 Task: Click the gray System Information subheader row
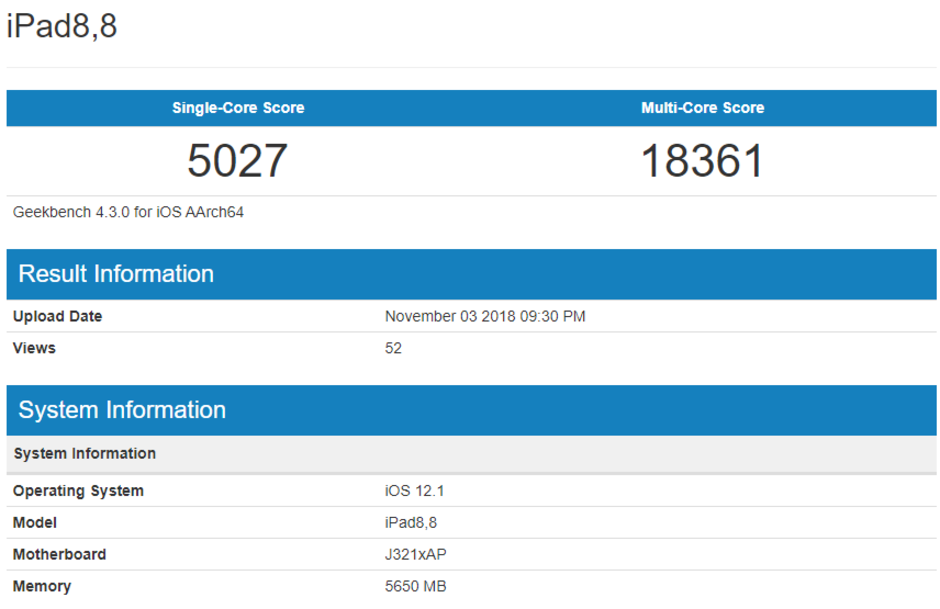[x=84, y=454]
